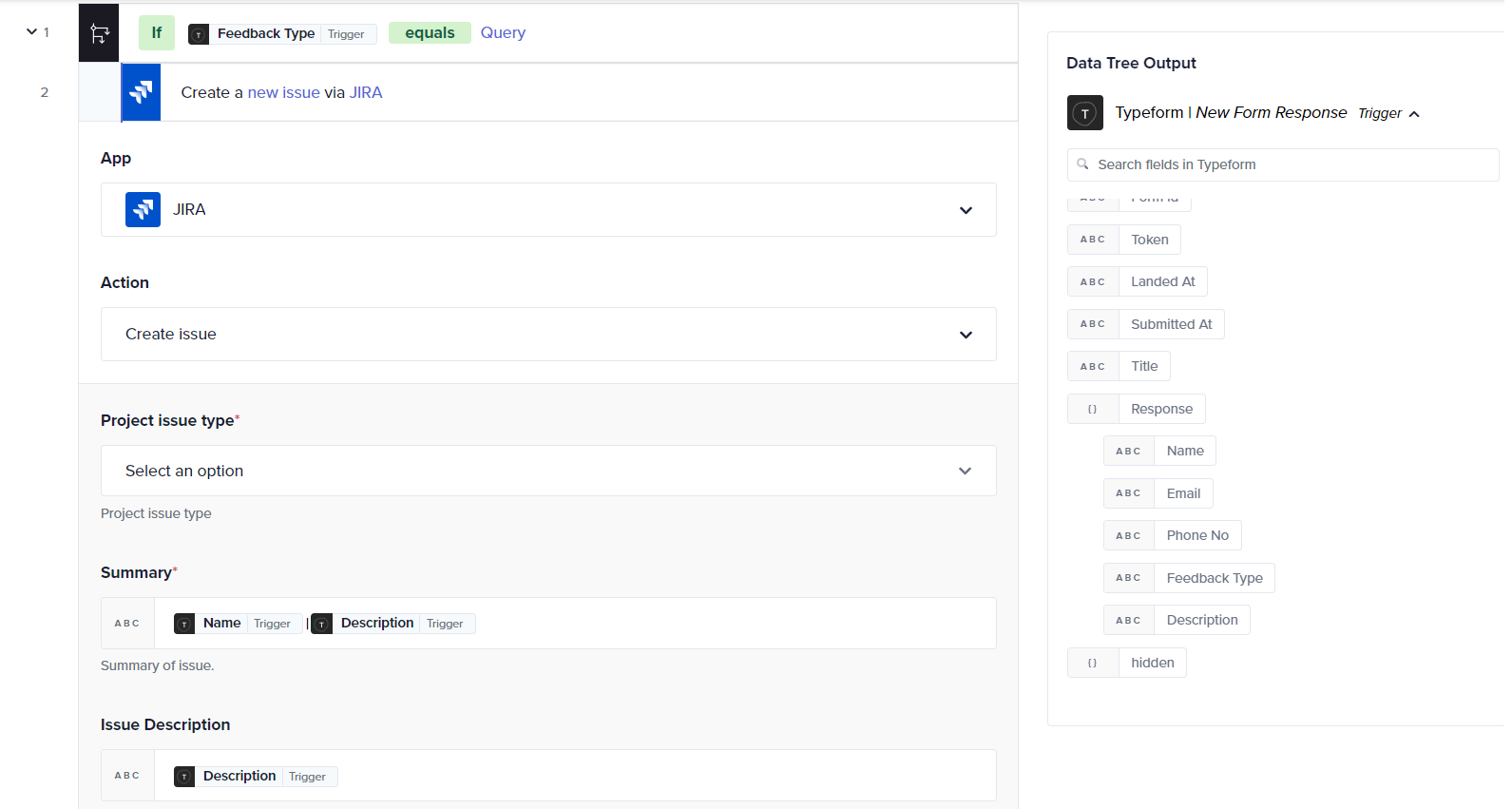Select the Submitted At data pill
Viewport: 1512px width, 809px height.
point(1146,324)
